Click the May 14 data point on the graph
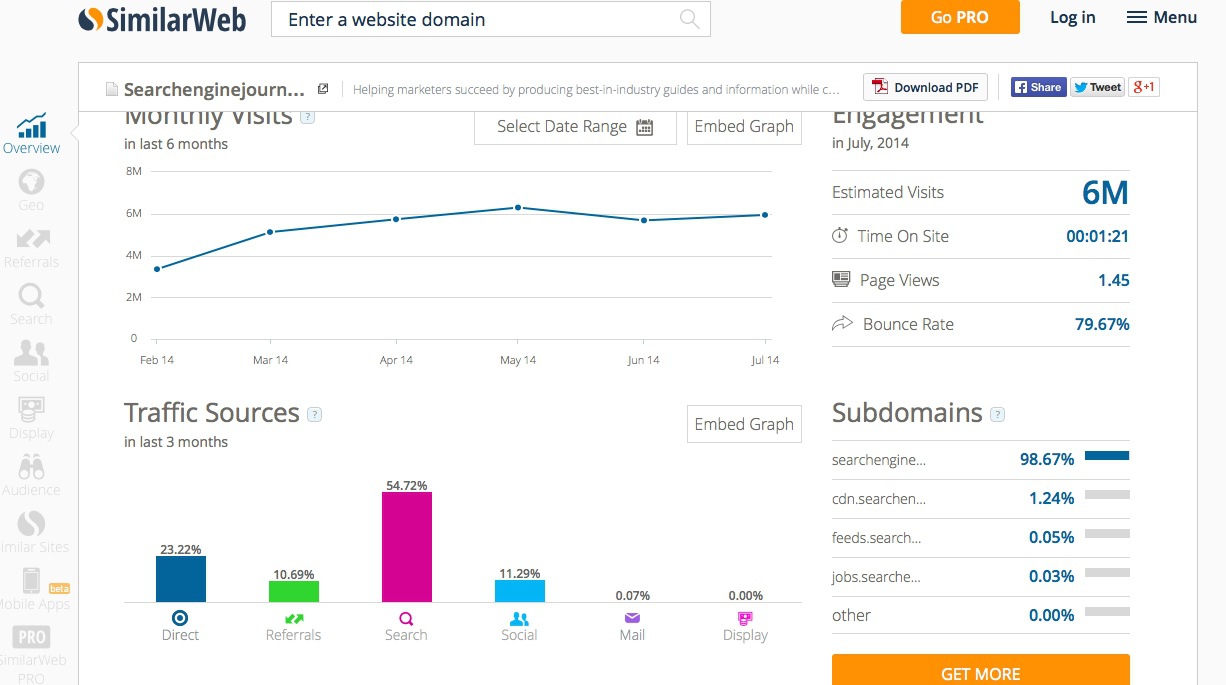Screen dimensions: 1226x685 [518, 207]
